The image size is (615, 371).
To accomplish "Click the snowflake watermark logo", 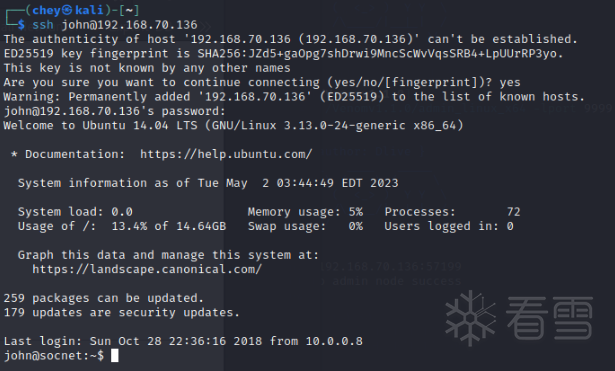I will tap(470, 318).
